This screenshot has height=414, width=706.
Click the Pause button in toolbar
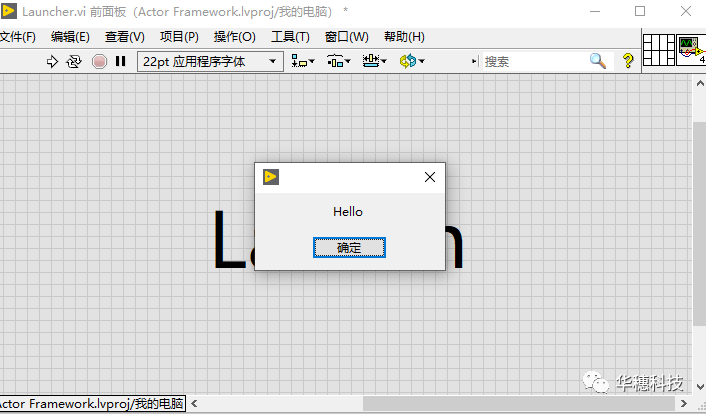pos(120,61)
